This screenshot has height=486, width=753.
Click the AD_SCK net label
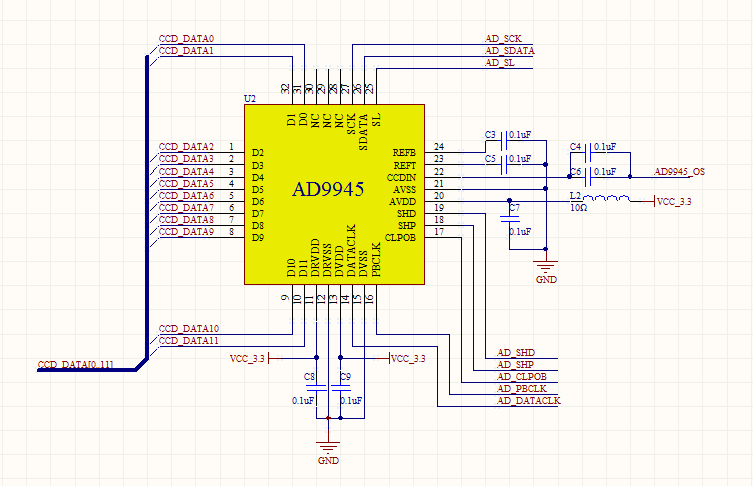pyautogui.click(x=503, y=38)
